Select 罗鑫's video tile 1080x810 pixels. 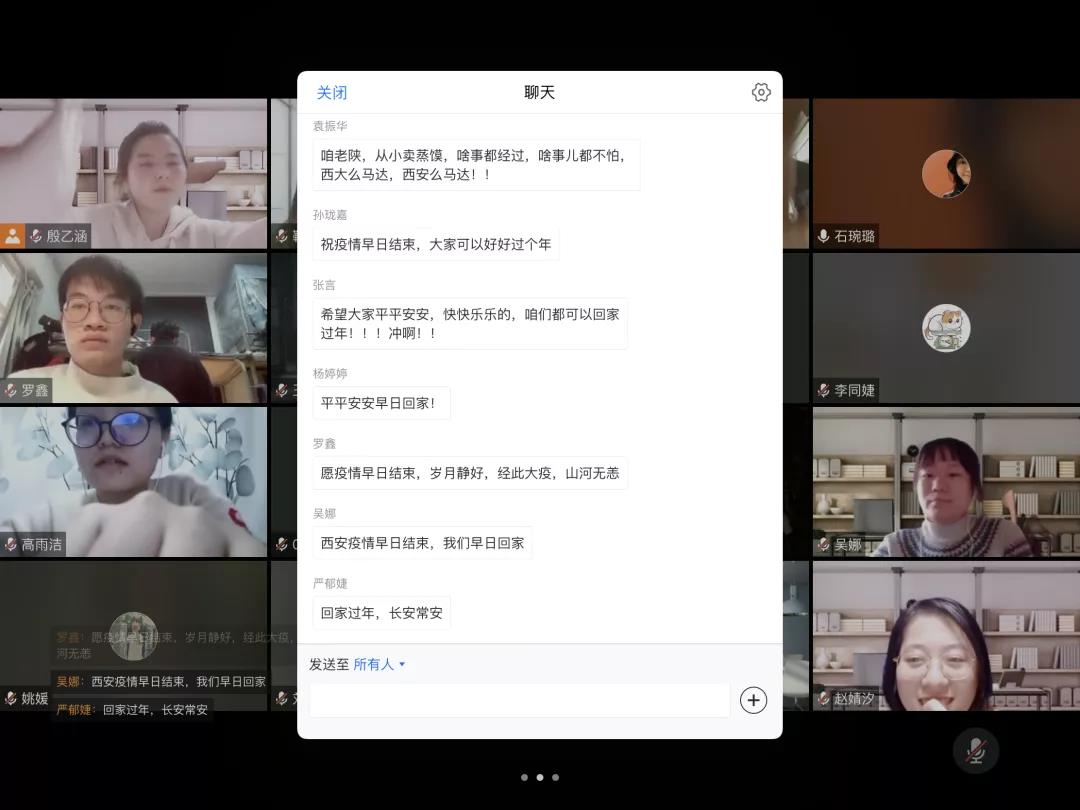tap(134, 325)
